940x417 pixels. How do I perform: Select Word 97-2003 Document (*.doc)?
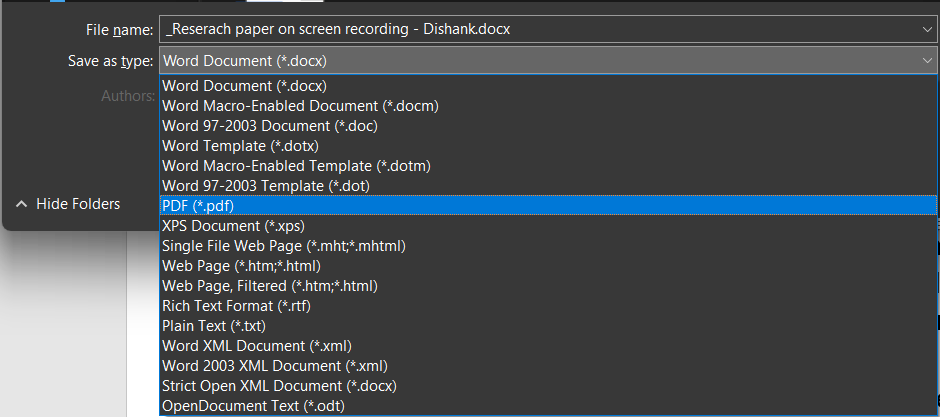click(x=270, y=125)
